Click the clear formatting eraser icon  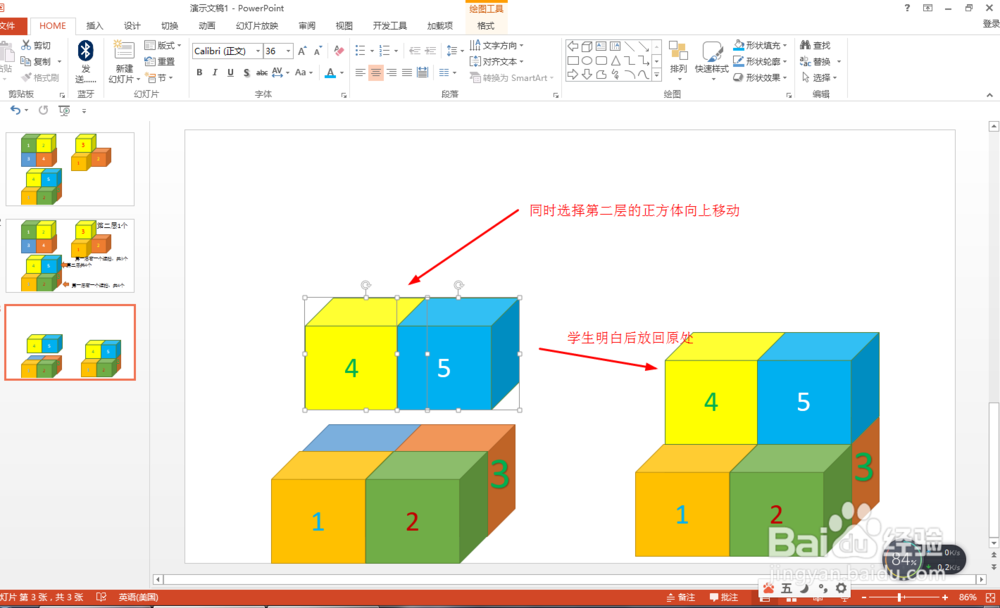pyautogui.click(x=339, y=51)
